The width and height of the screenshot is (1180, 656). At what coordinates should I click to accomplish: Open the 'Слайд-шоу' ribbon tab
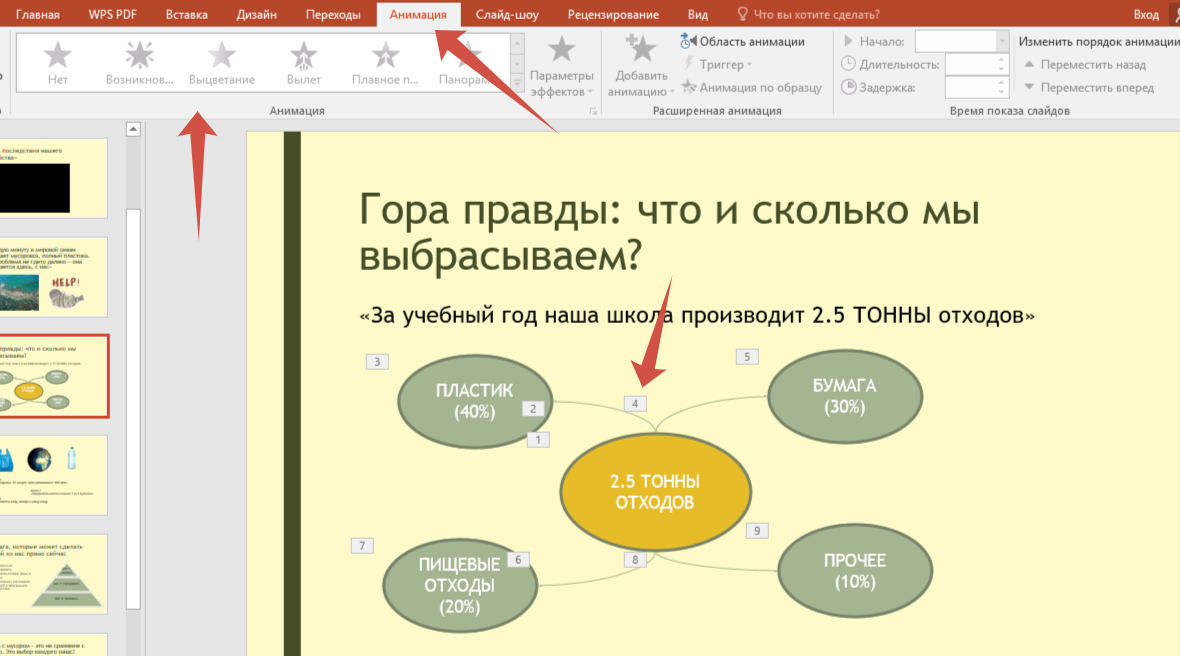[x=507, y=14]
